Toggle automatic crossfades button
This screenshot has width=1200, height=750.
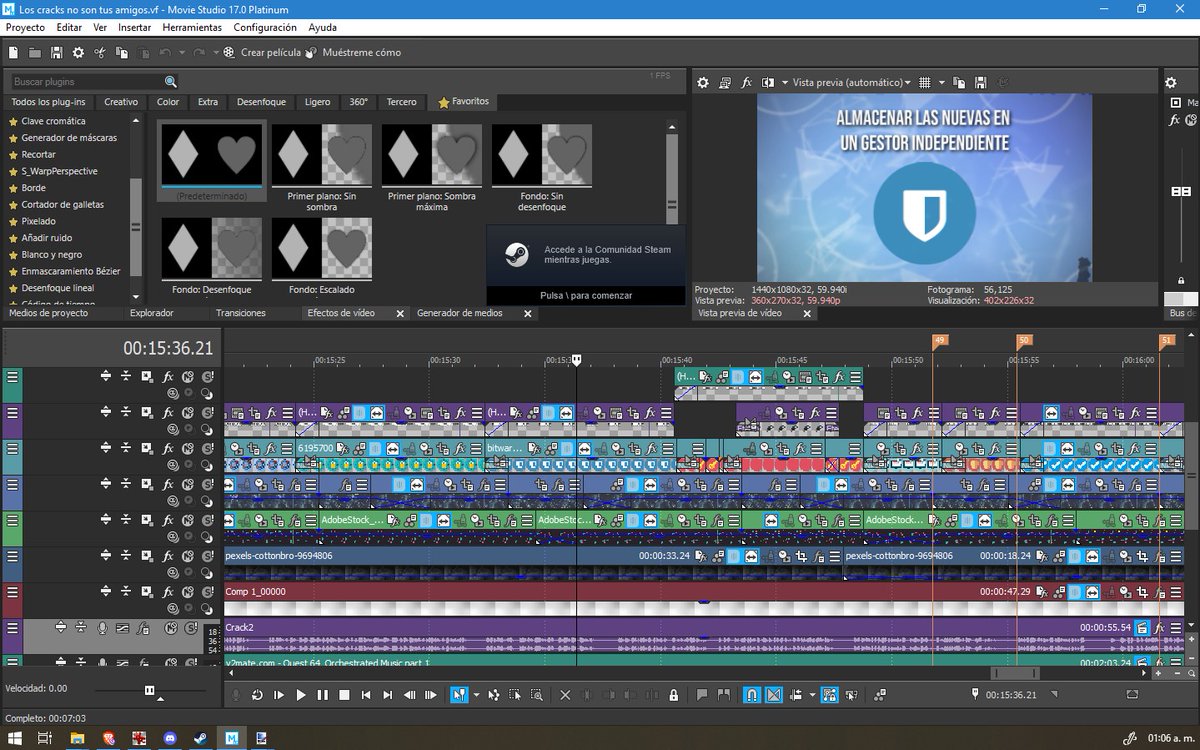[x=773, y=695]
